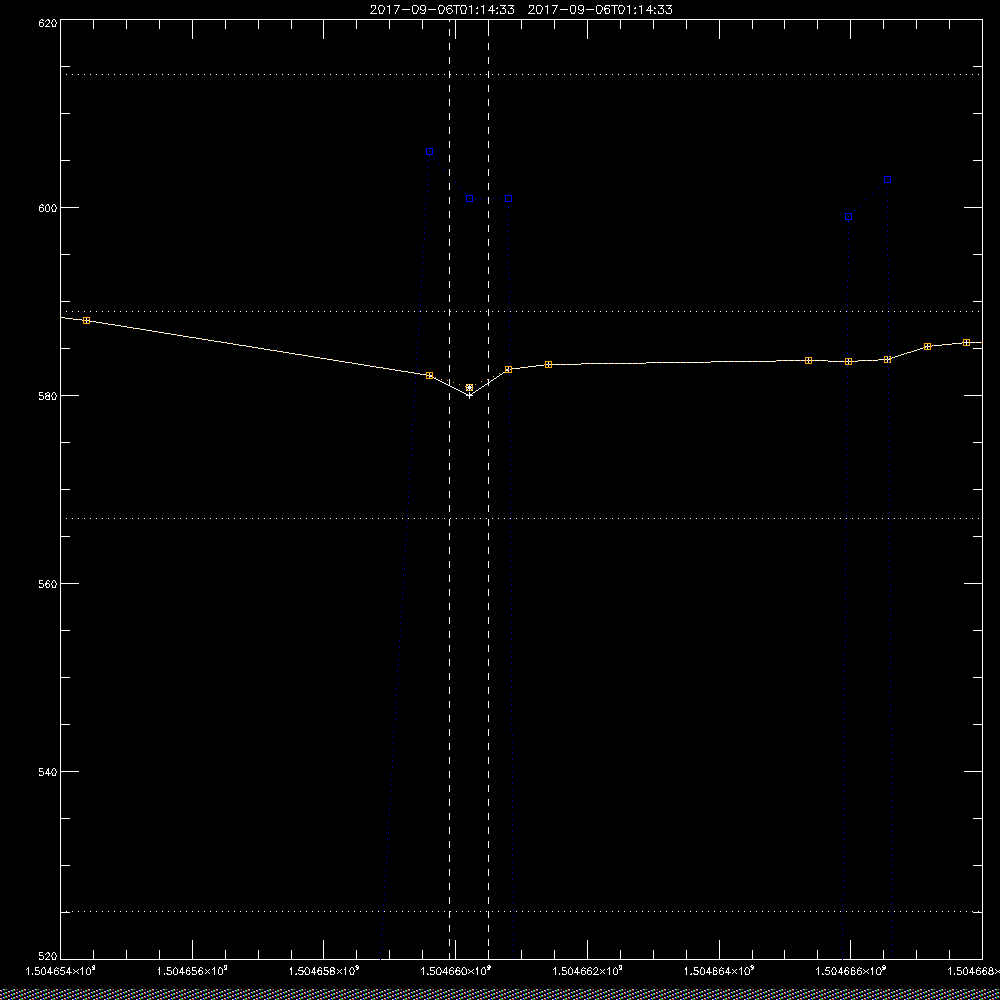Viewport: 1000px width, 1000px height.
Task: Click the 1.504662×10⁹ x-axis label
Action: click(587, 971)
